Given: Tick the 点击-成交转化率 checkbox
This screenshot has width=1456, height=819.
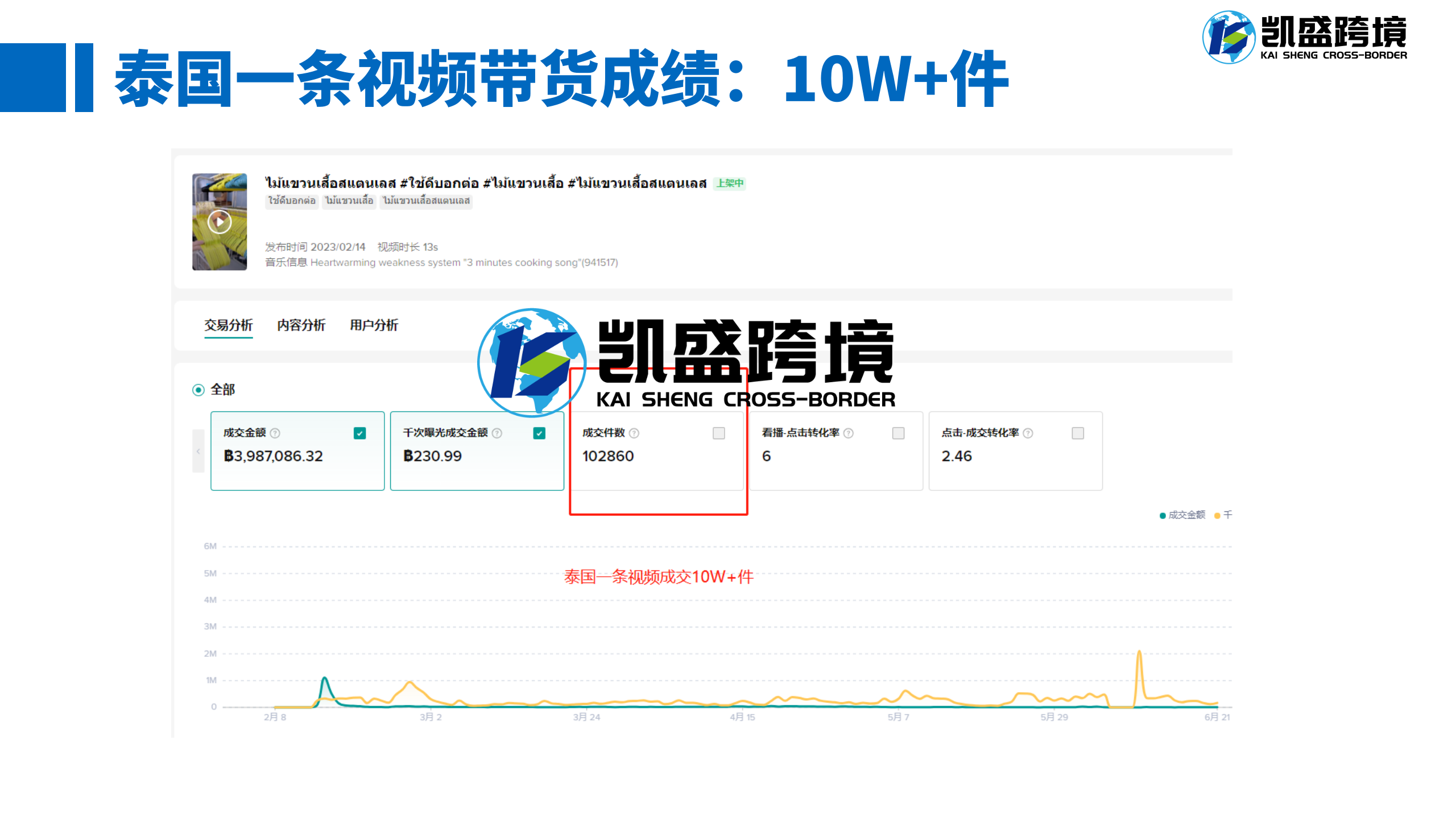Looking at the screenshot, I should (x=1078, y=433).
